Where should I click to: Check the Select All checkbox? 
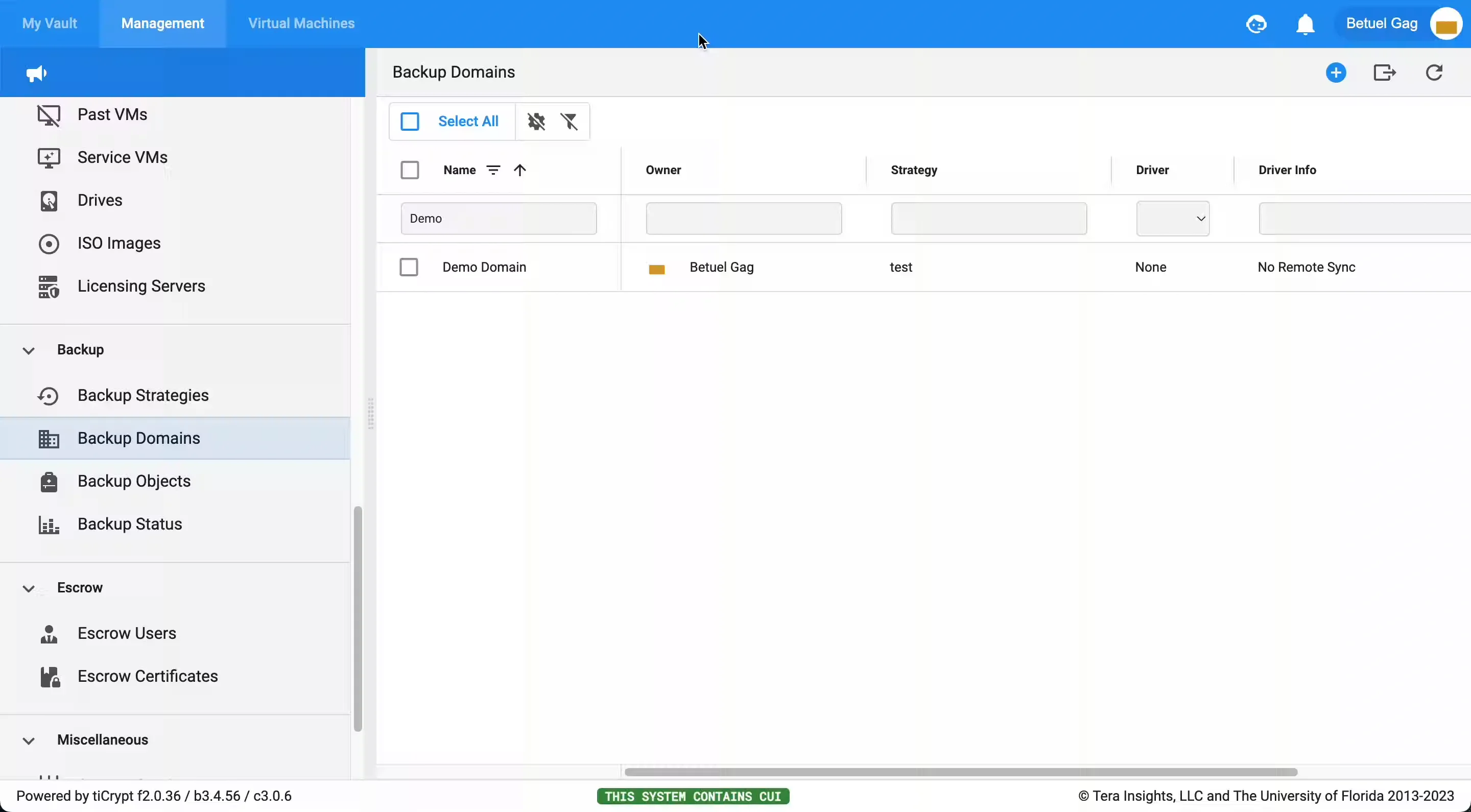pyautogui.click(x=410, y=121)
